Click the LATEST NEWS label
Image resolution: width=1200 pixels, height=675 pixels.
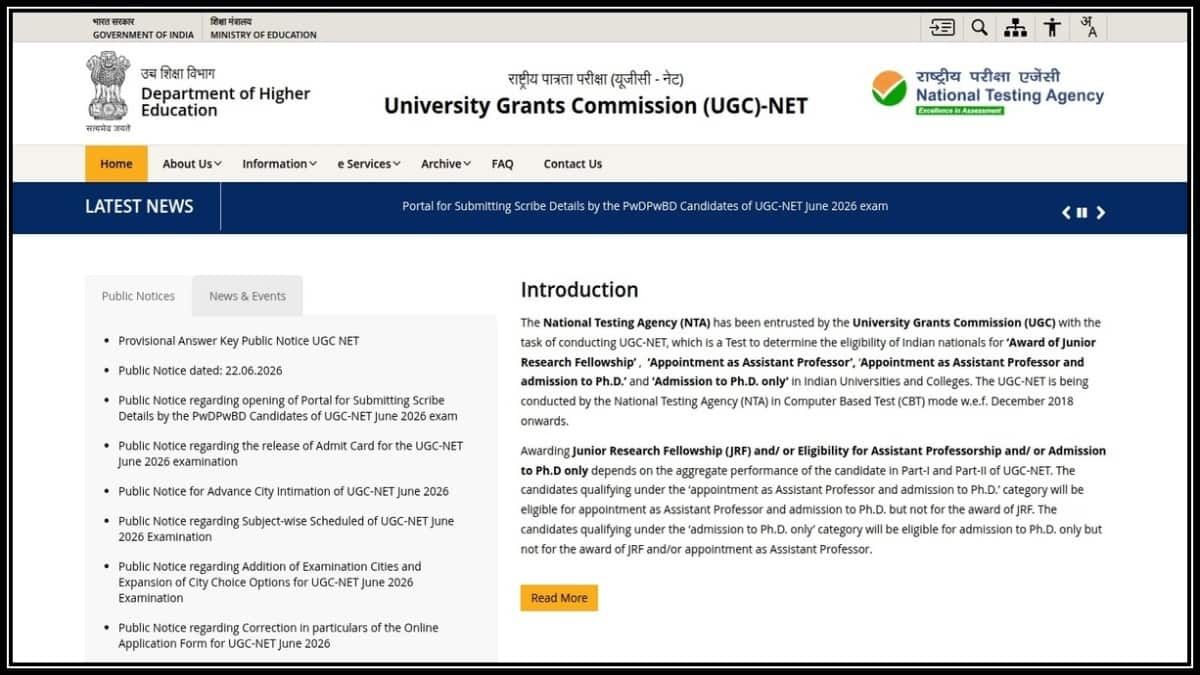(x=139, y=207)
